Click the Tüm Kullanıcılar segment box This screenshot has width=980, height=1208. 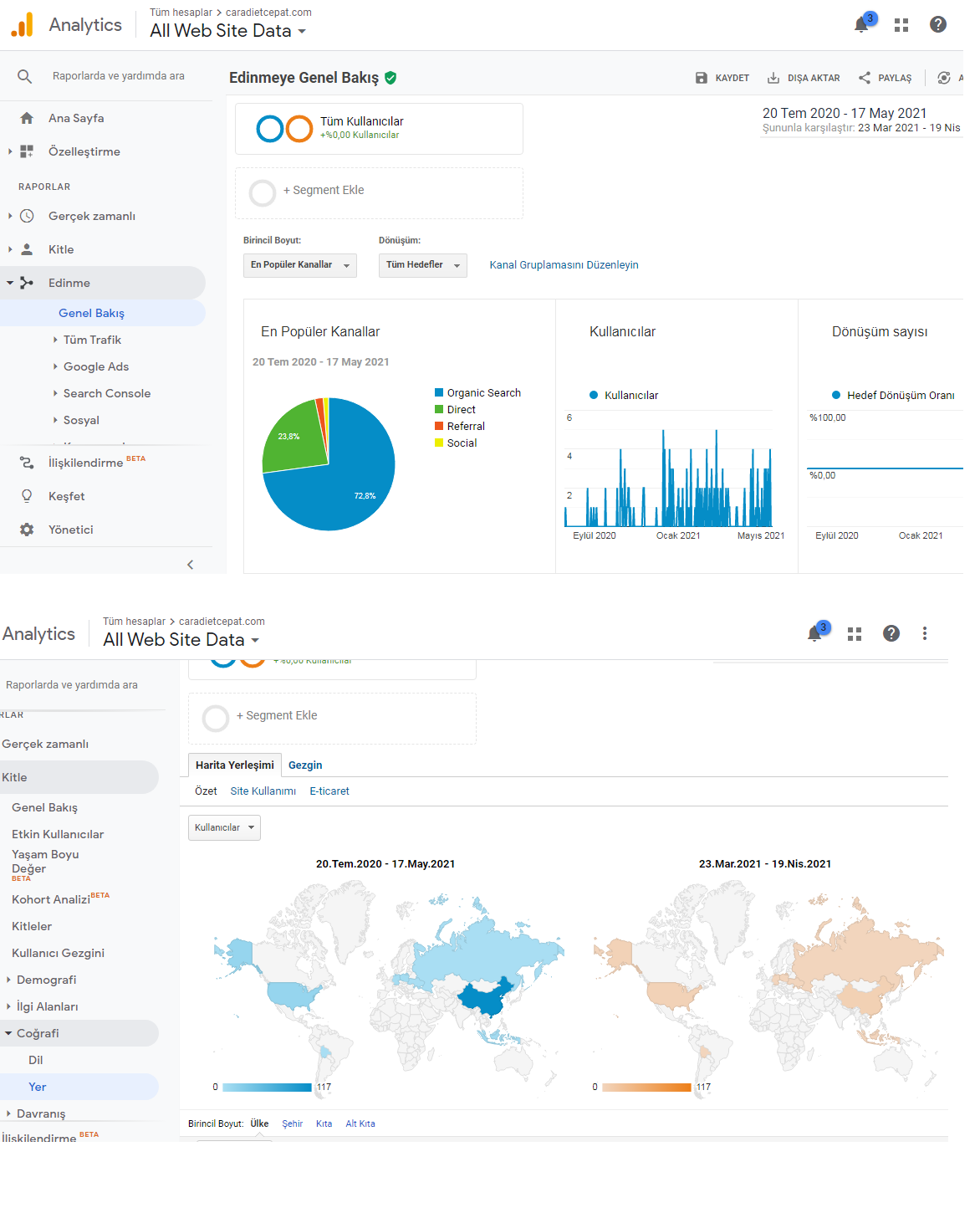coord(379,129)
